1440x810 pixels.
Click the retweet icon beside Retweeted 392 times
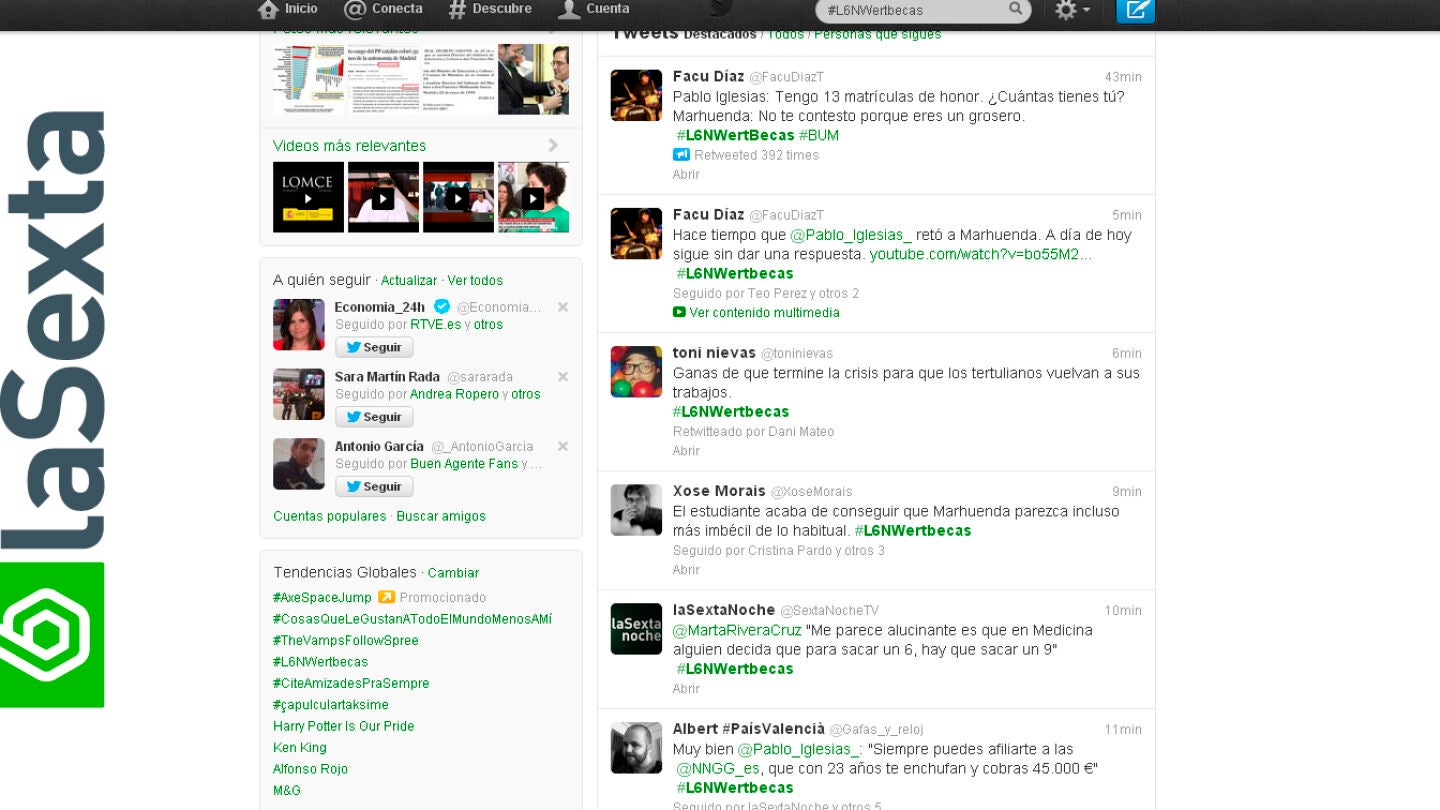point(681,155)
